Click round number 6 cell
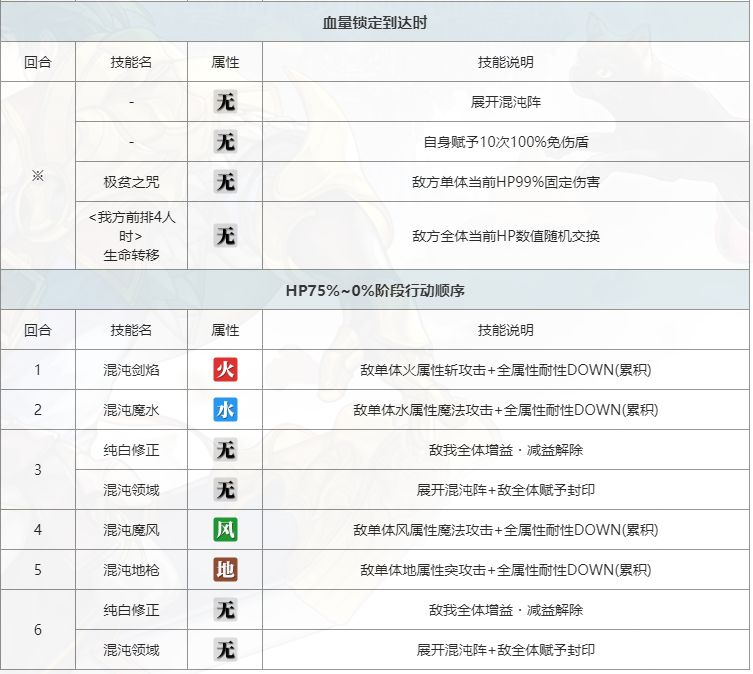This screenshot has width=753, height=674. coord(38,630)
